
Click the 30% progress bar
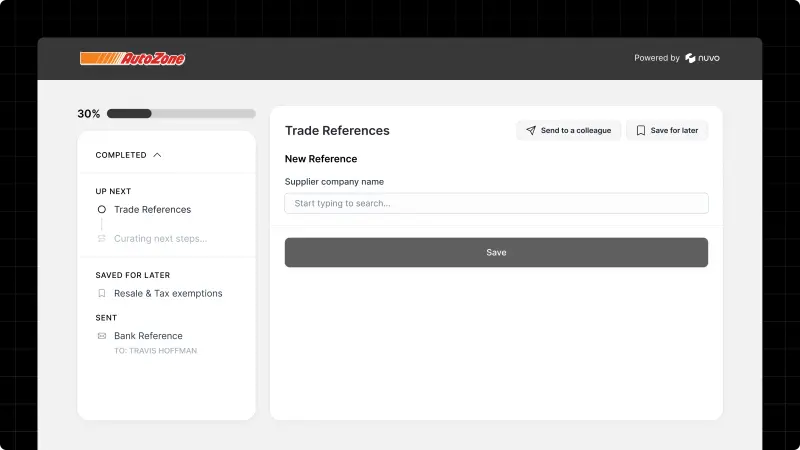(181, 113)
